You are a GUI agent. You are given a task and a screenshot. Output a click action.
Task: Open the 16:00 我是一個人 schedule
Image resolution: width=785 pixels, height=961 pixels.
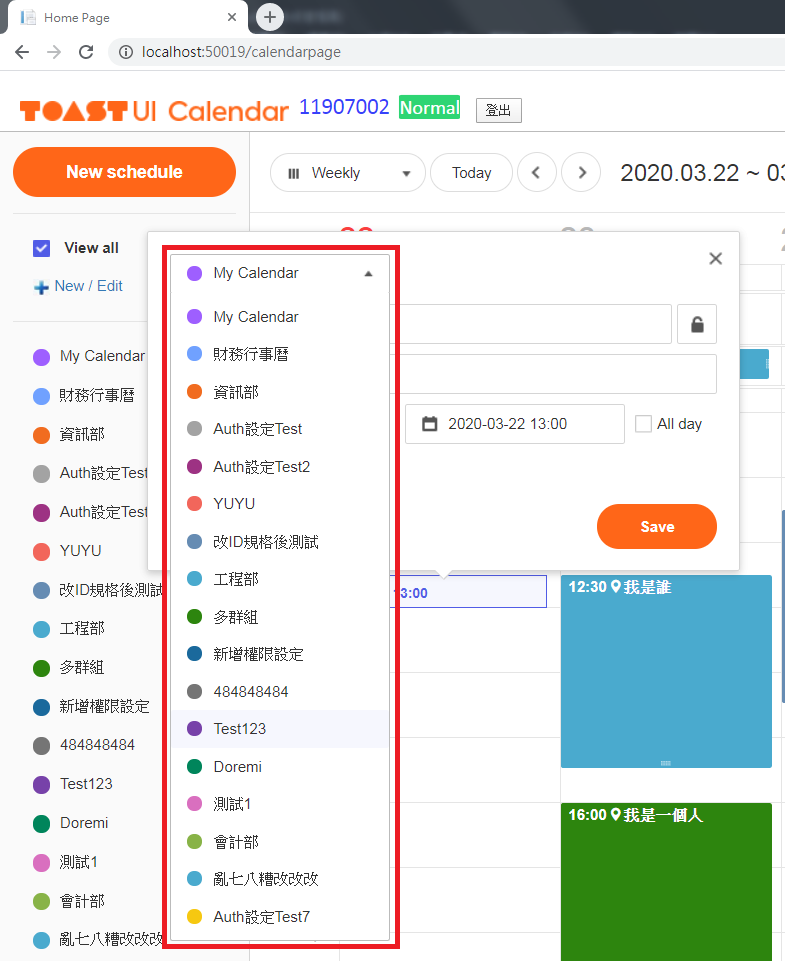[x=666, y=882]
